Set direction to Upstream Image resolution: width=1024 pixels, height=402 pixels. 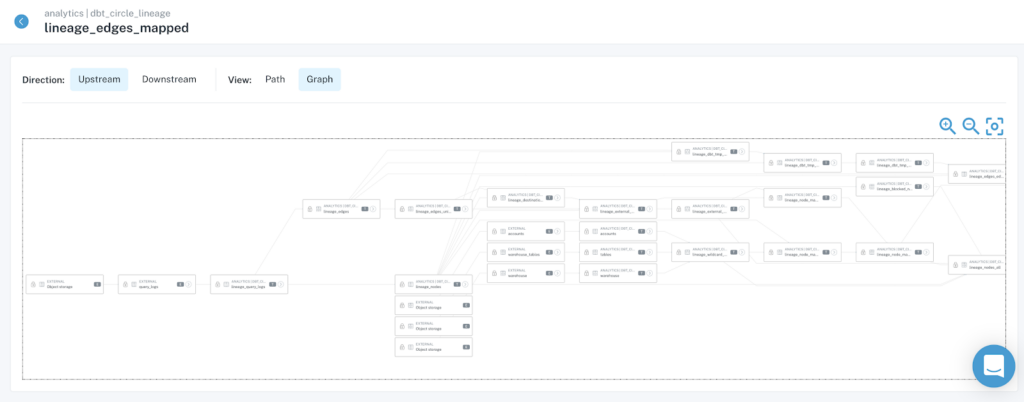coord(99,79)
